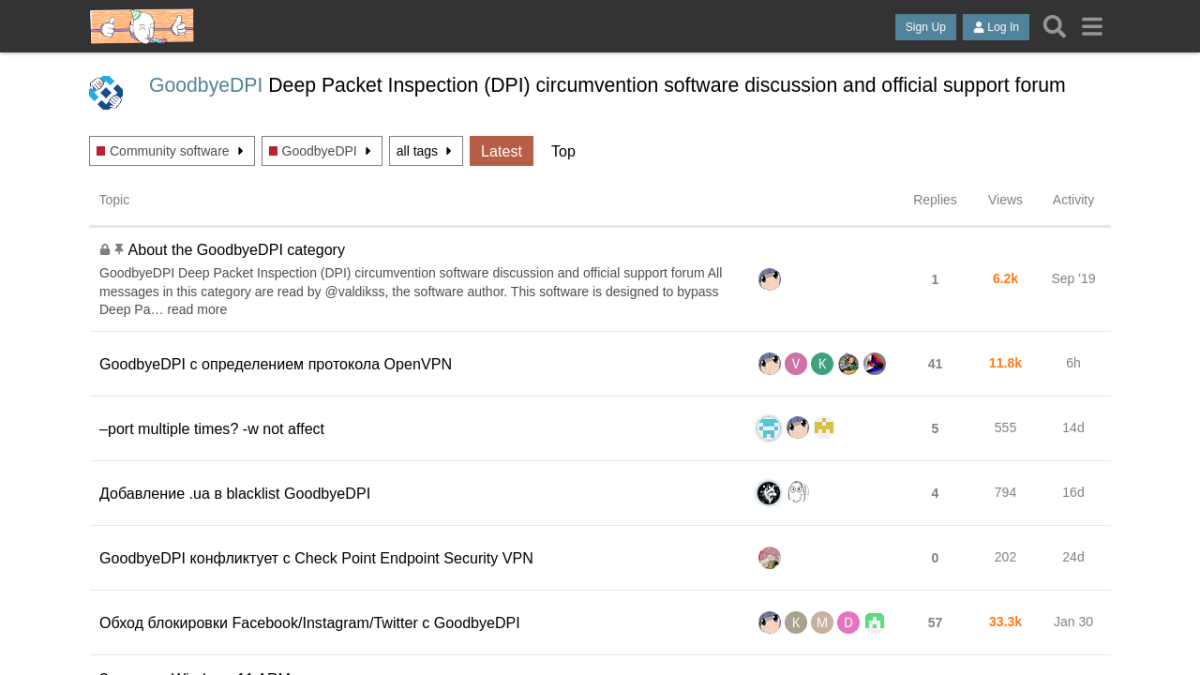Click reply count 57 in Facebook/Instagram/Twitter row
Viewport: 1200px width, 675px height.
[935, 623]
